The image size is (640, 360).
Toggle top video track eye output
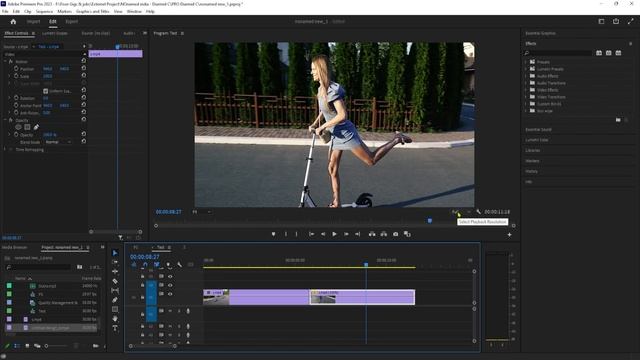pos(170,277)
